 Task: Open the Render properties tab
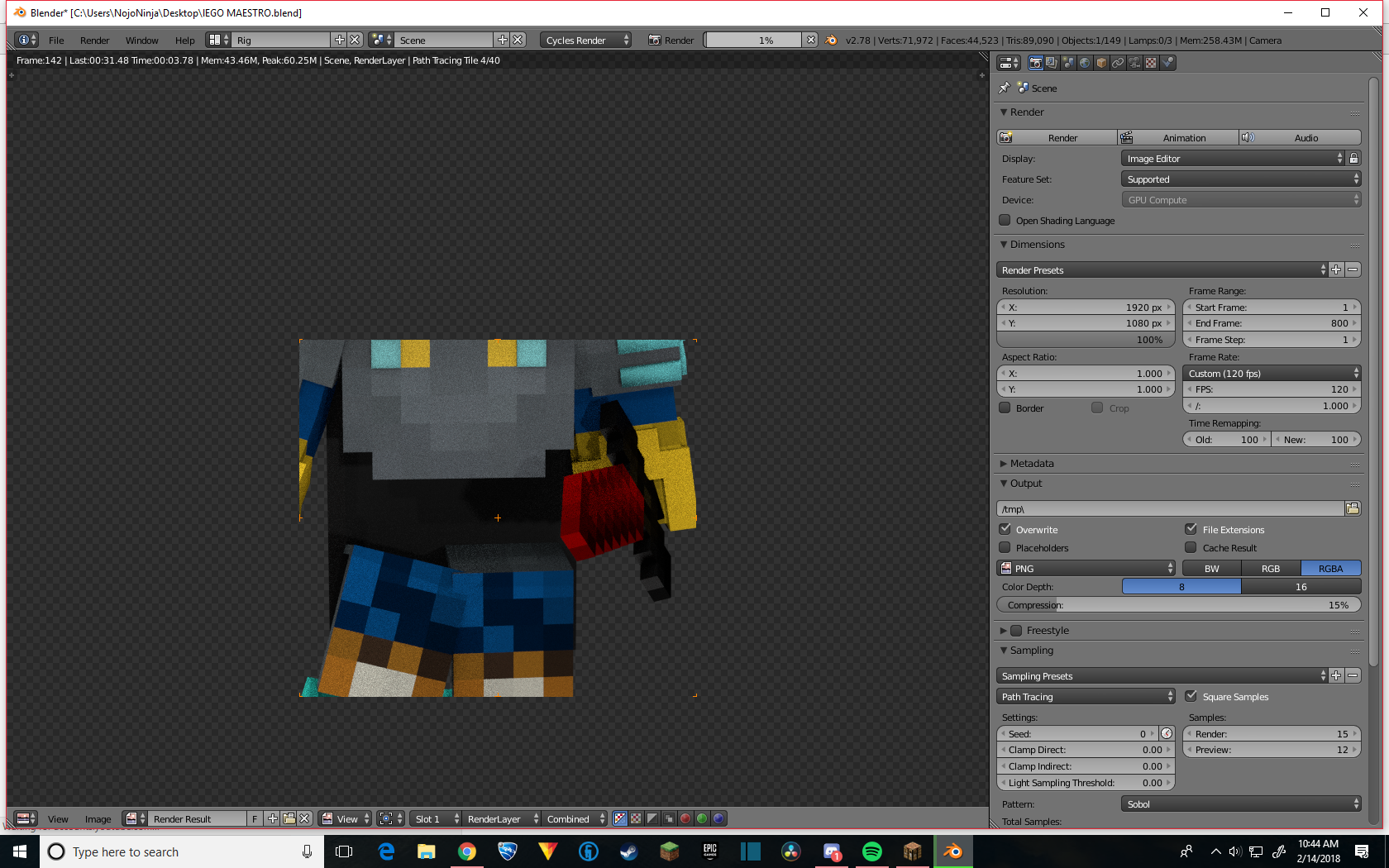(x=1035, y=63)
